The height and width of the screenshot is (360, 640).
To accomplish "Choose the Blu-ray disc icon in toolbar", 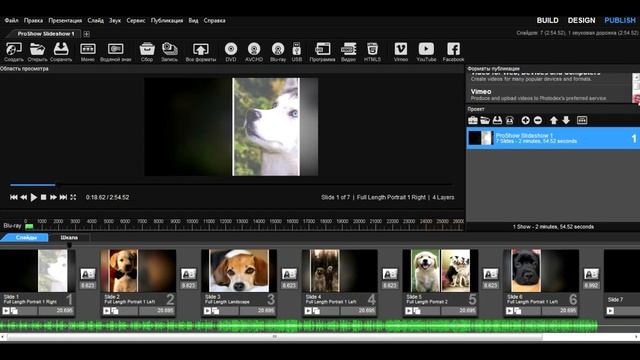I will [x=278, y=49].
